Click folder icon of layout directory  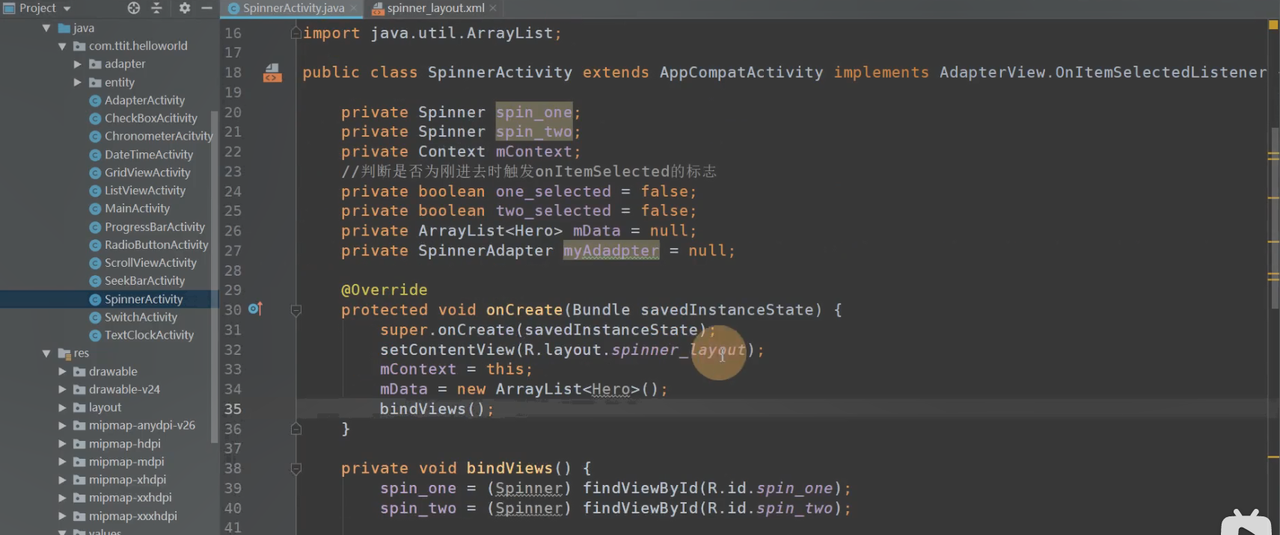pyautogui.click(x=78, y=407)
